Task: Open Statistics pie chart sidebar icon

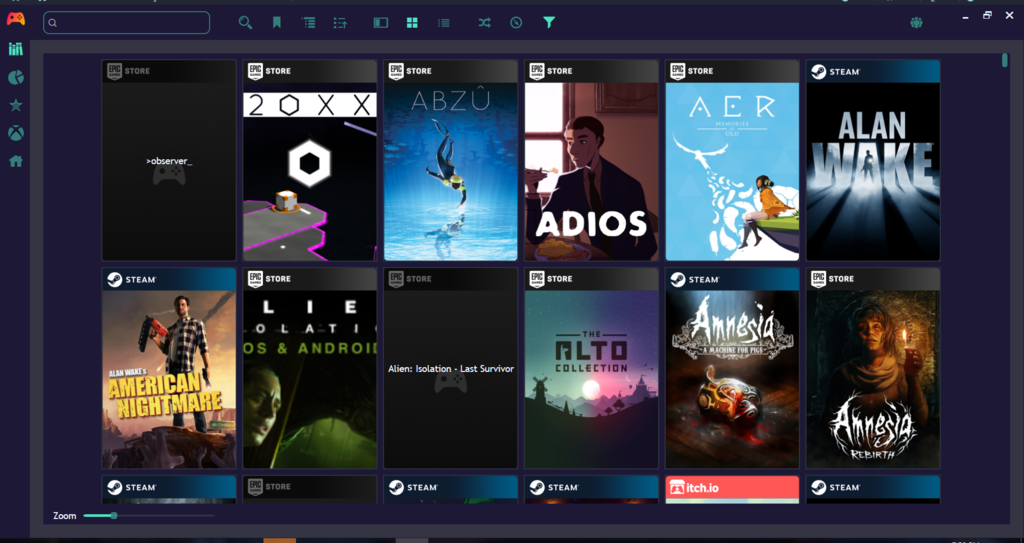Action: point(16,78)
